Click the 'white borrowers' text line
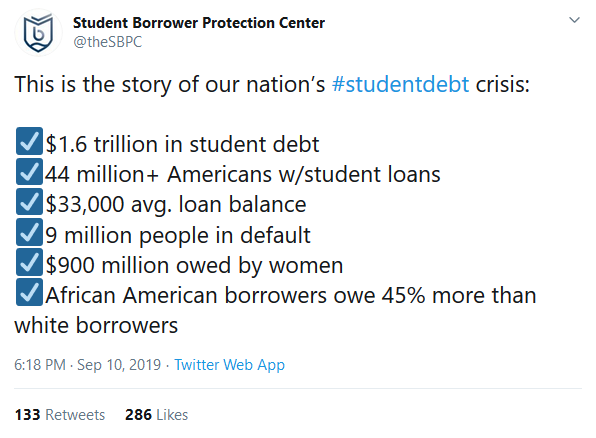This screenshot has height=438, width=596. point(96,326)
